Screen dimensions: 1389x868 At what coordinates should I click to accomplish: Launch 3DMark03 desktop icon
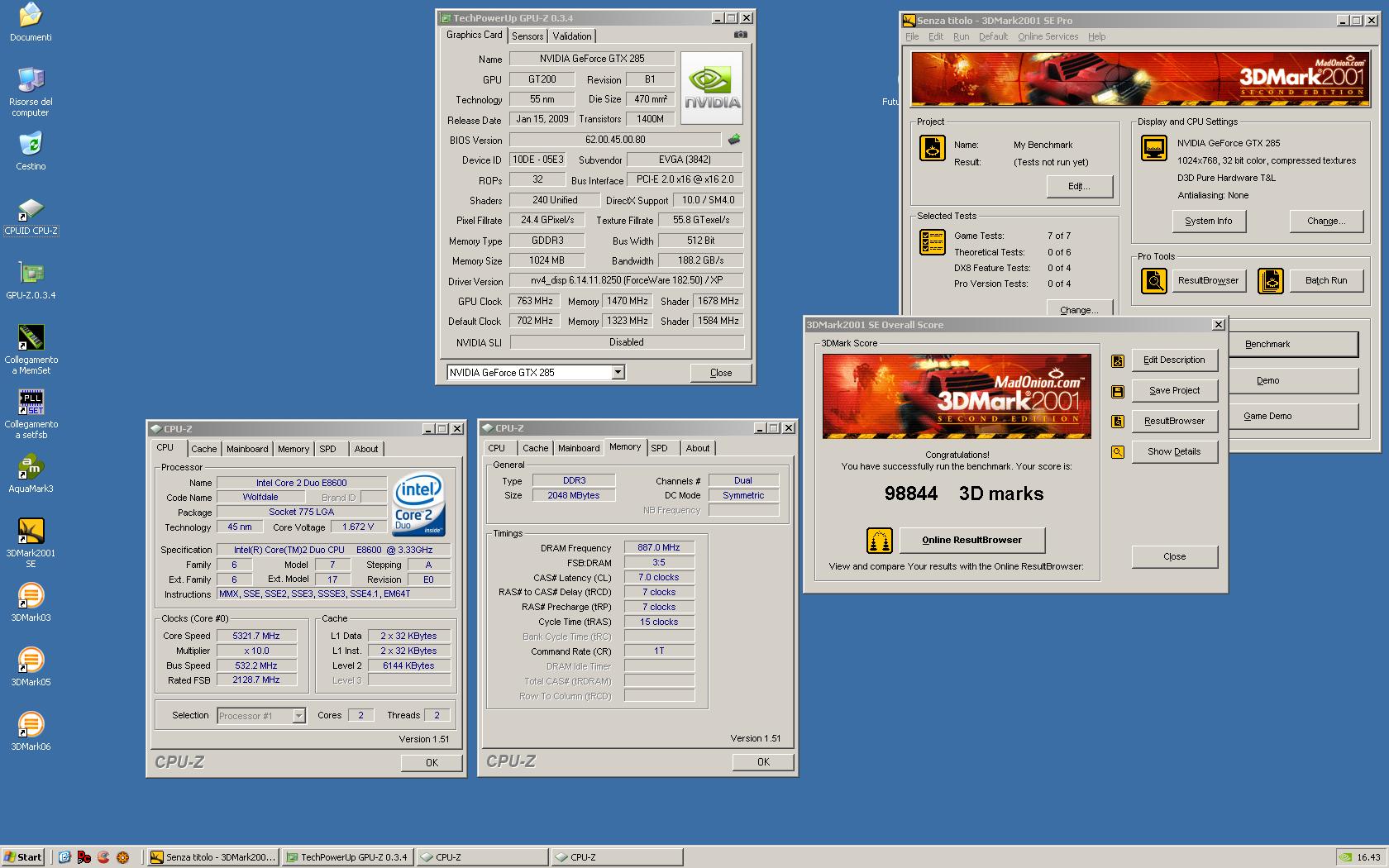pyautogui.click(x=31, y=603)
